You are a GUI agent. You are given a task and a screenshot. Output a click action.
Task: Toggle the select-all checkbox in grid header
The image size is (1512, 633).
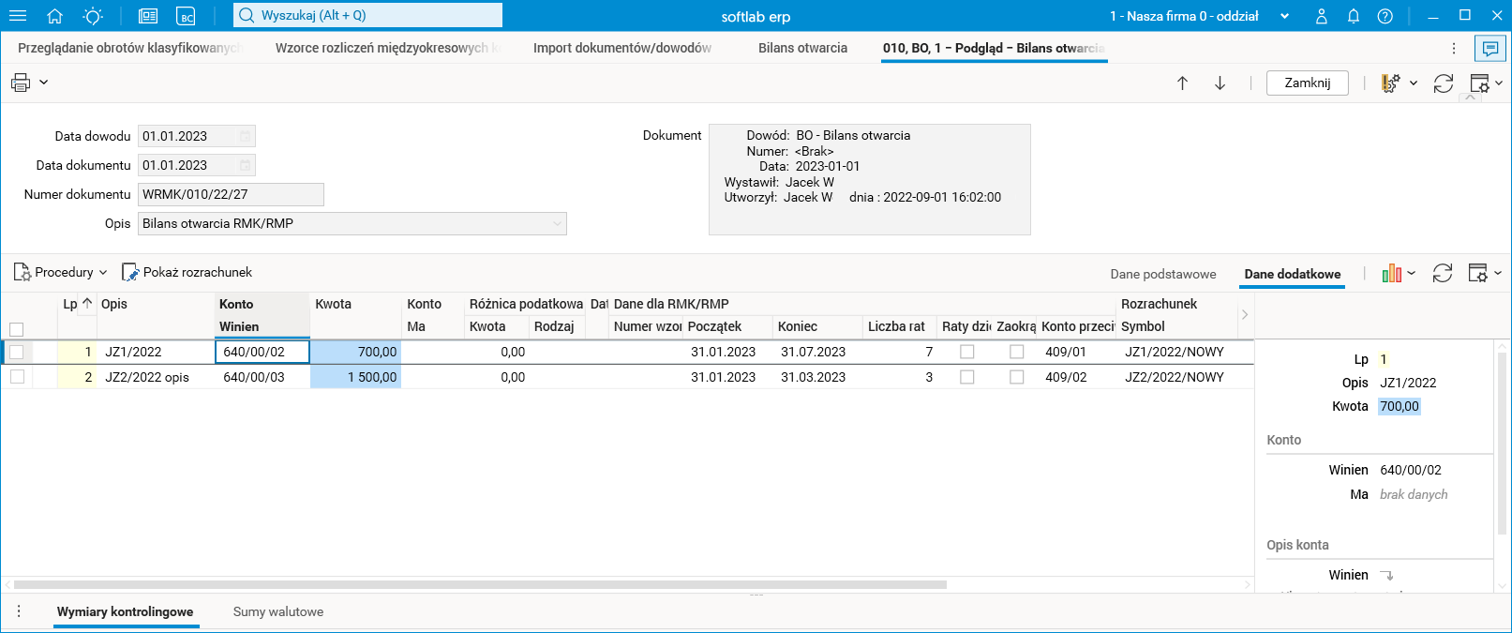16,329
